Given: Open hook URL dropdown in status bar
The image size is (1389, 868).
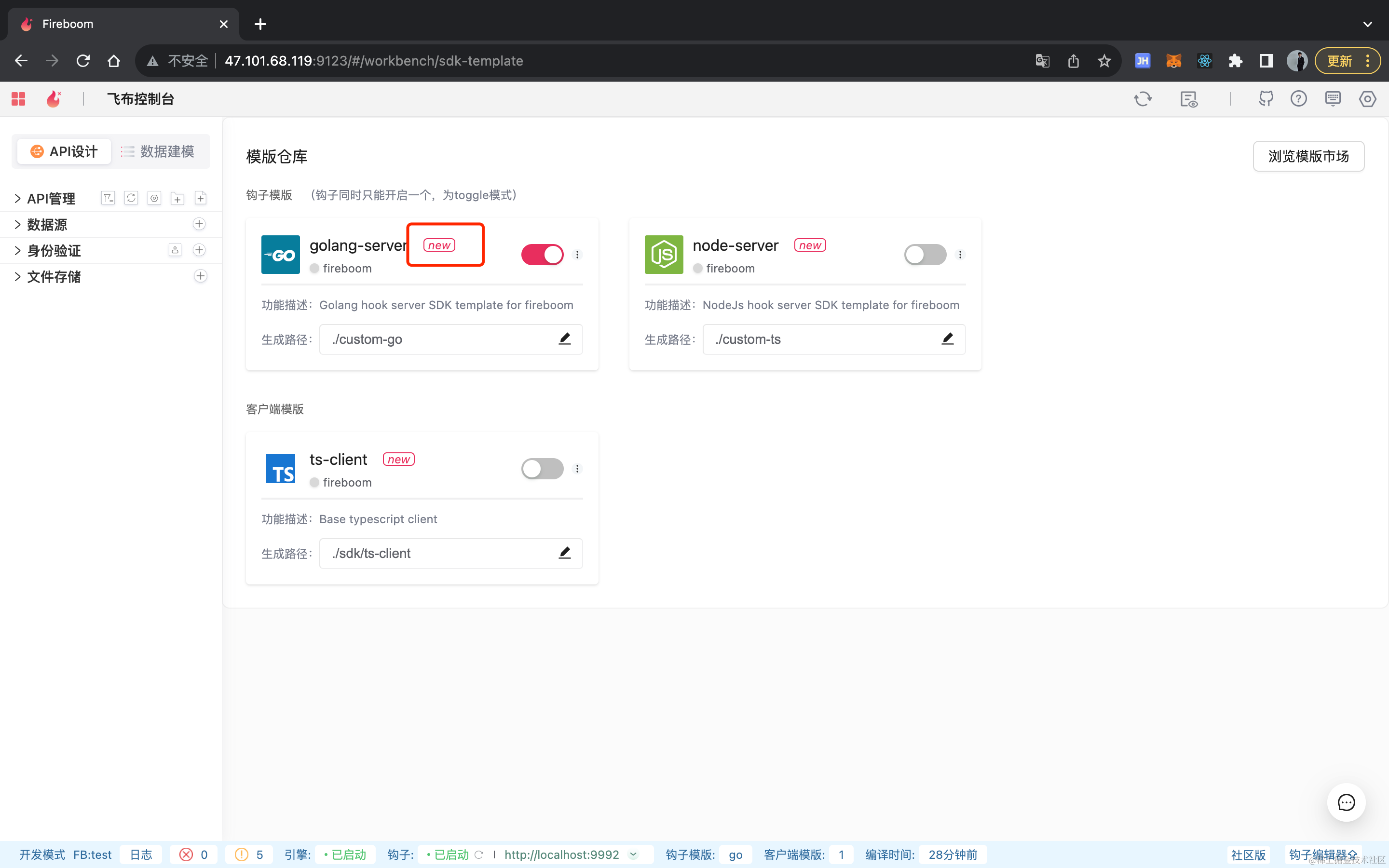Looking at the screenshot, I should 634,854.
